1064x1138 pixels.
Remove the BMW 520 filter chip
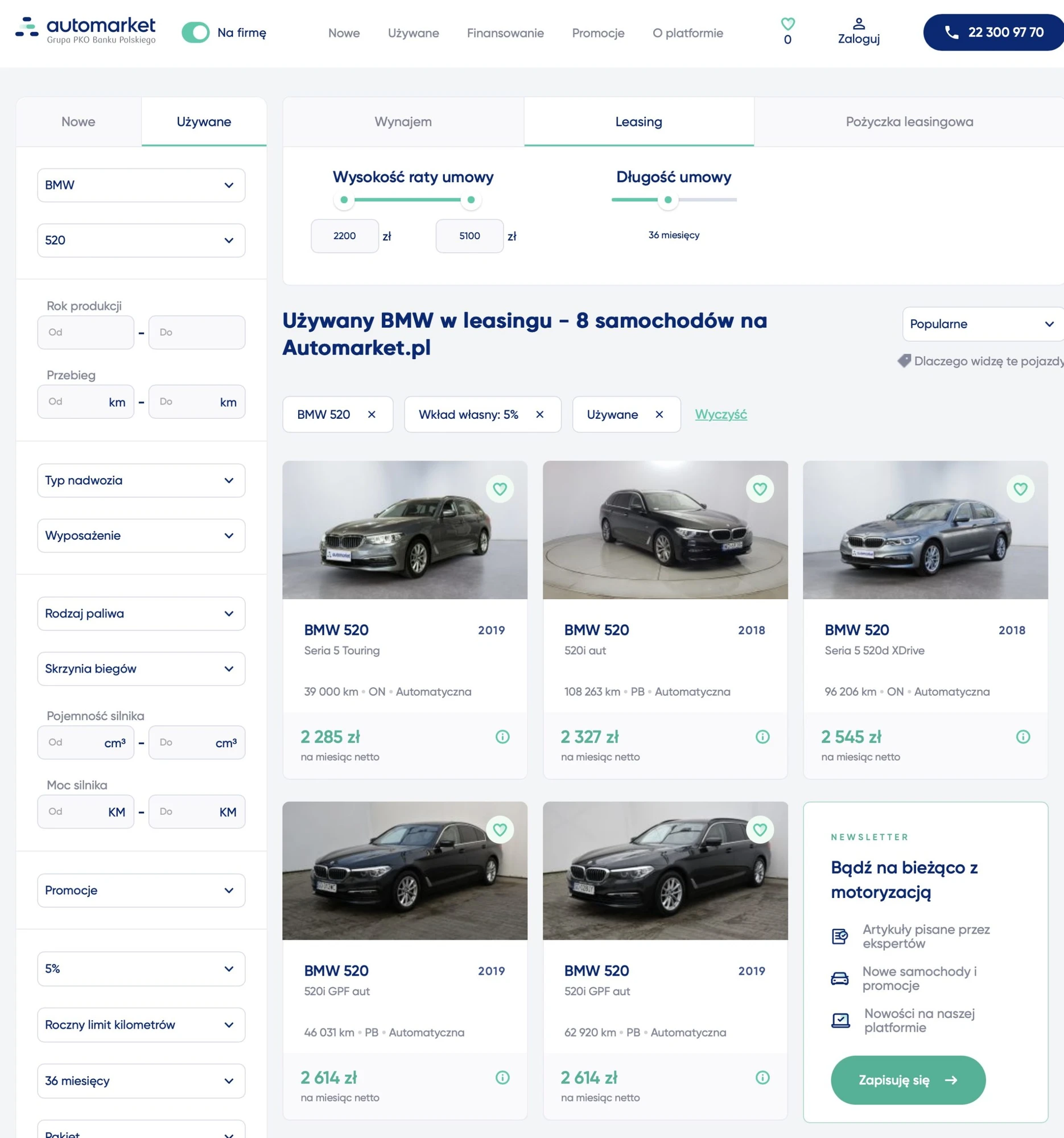coord(372,414)
